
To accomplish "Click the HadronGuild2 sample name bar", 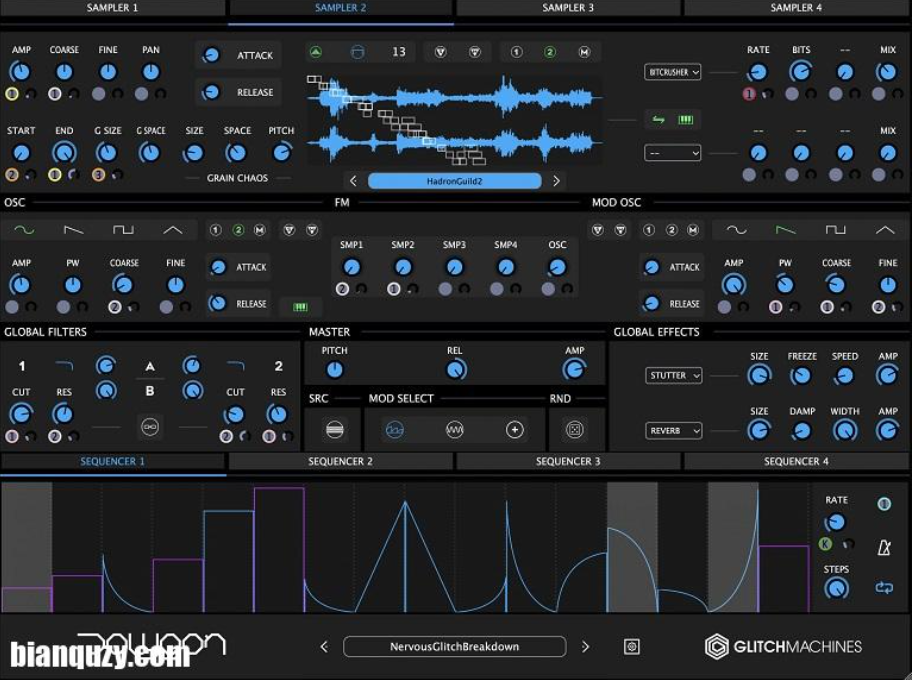I will 454,181.
